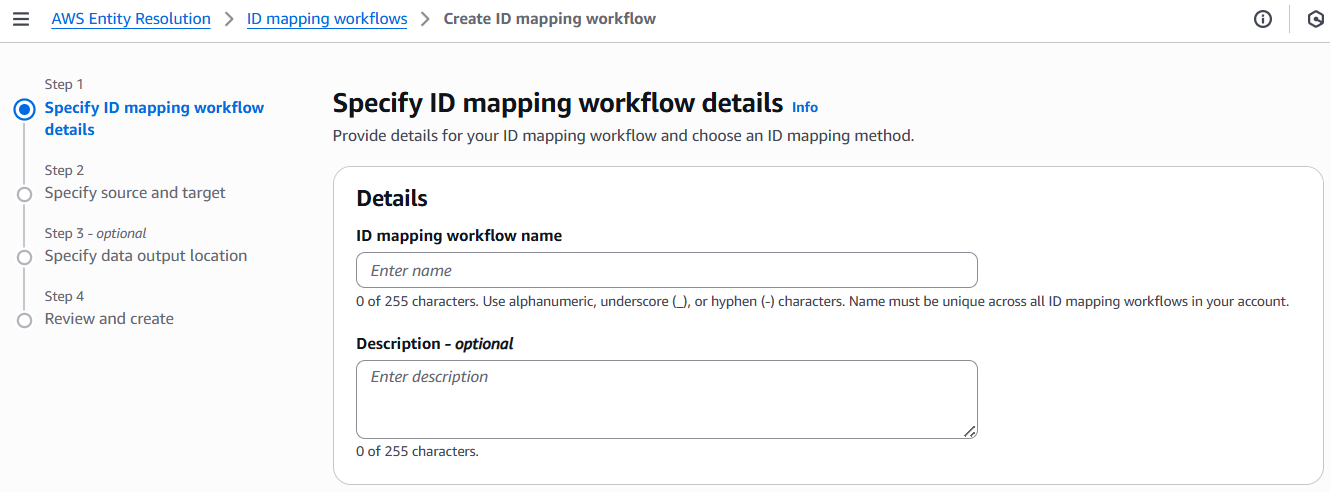Click the hexagon icon at top right
1330x492 pixels.
coord(1316,19)
